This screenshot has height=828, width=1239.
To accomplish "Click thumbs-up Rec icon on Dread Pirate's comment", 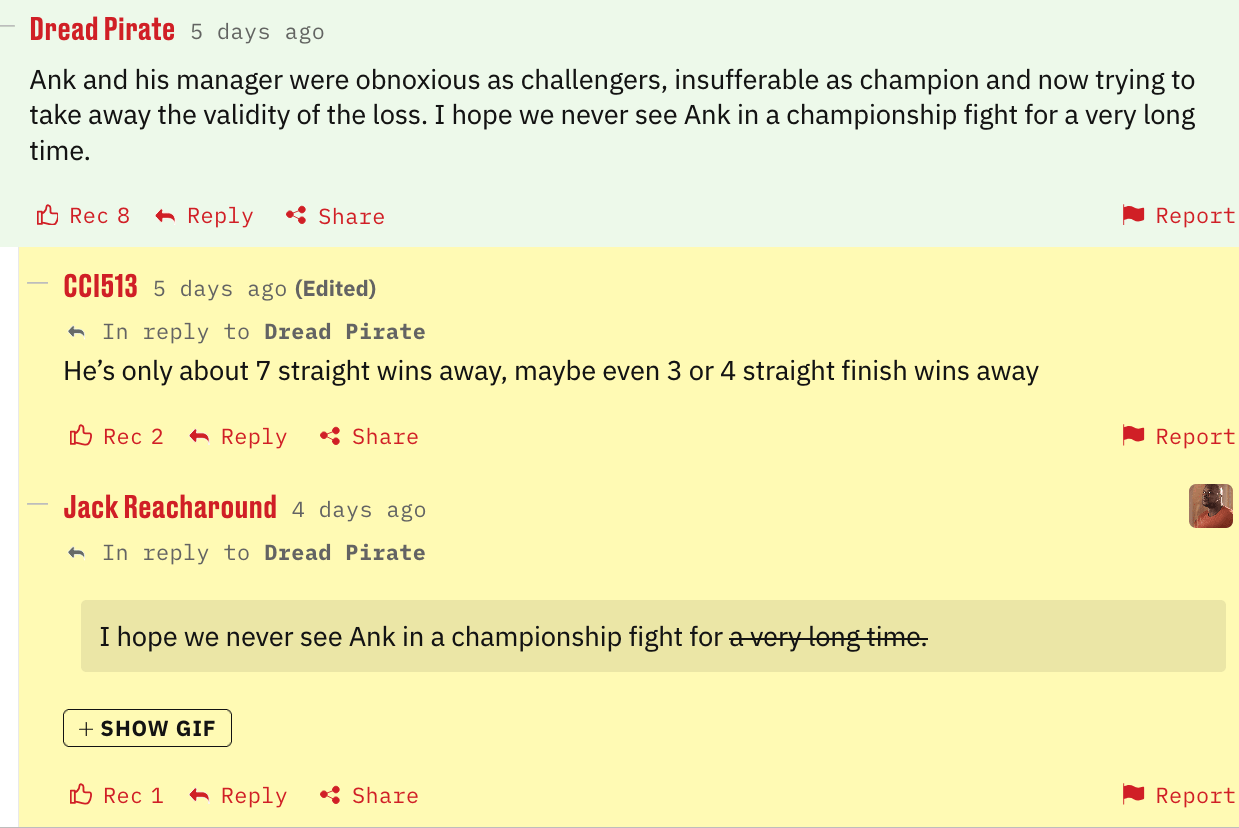I will click(47, 216).
